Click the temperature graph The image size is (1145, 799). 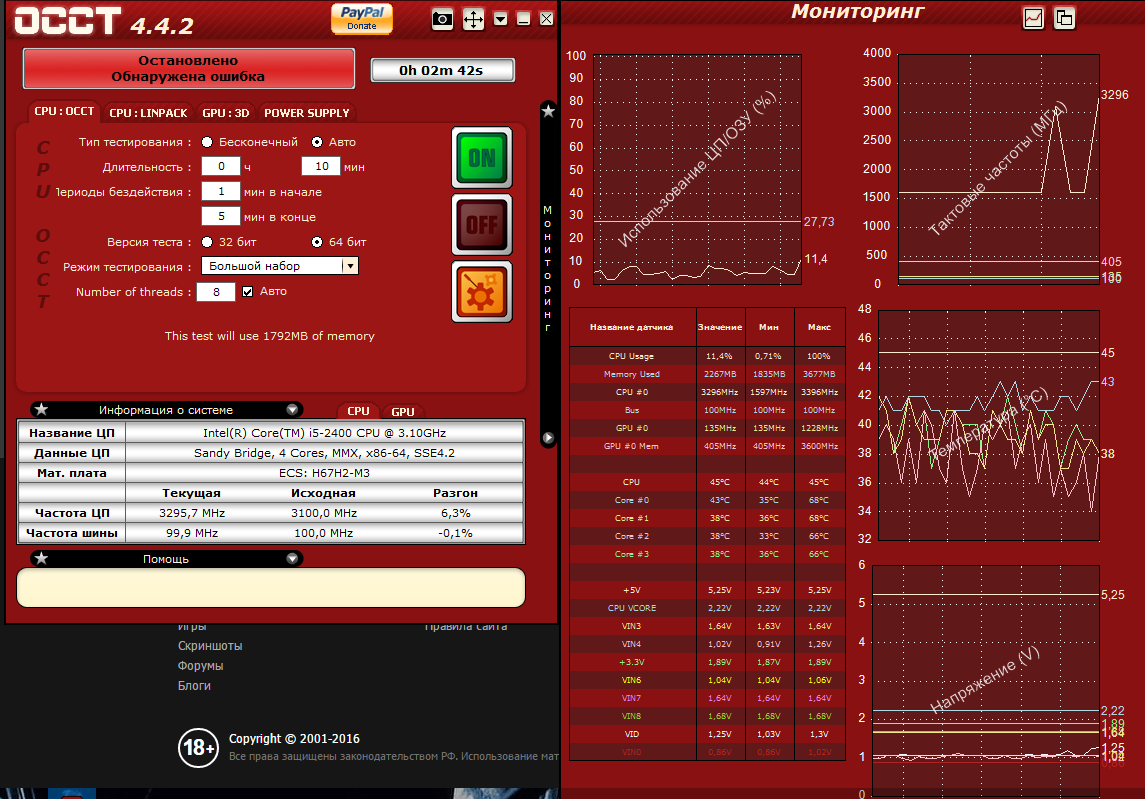pyautogui.click(x=989, y=425)
